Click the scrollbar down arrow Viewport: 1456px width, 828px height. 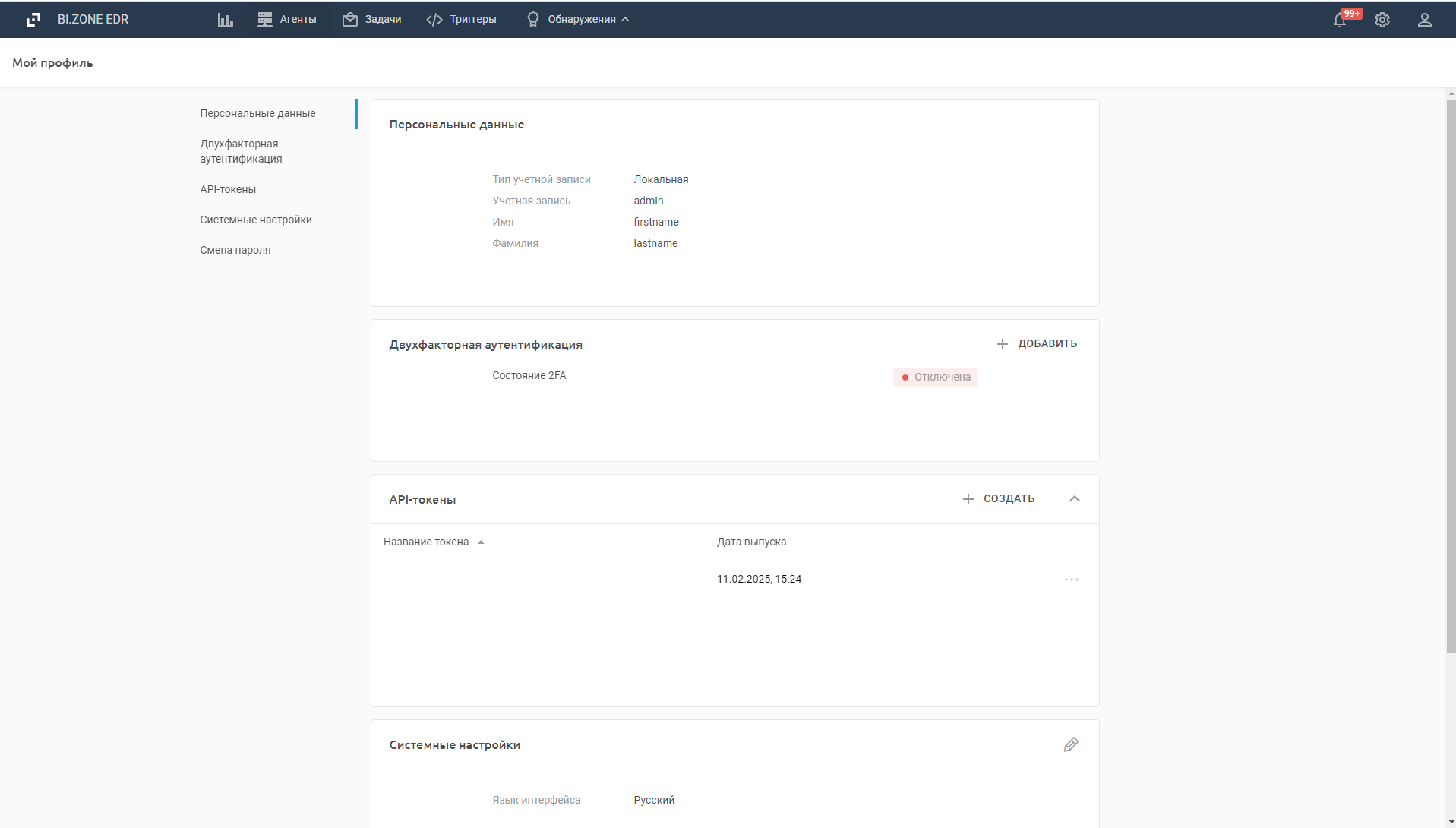point(1451,822)
